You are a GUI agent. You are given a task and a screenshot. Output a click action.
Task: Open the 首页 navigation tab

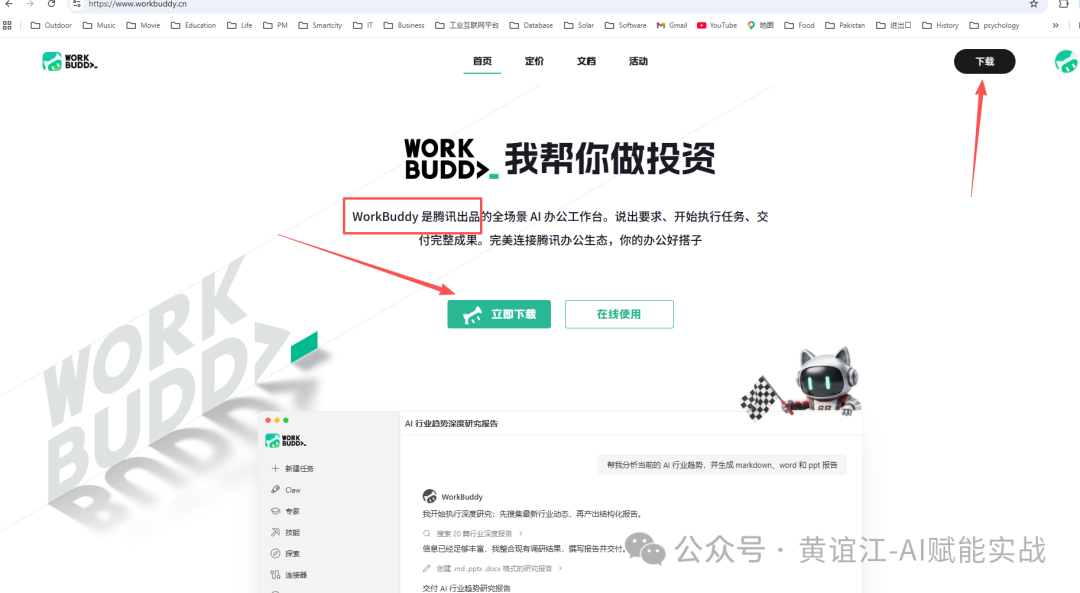[482, 61]
